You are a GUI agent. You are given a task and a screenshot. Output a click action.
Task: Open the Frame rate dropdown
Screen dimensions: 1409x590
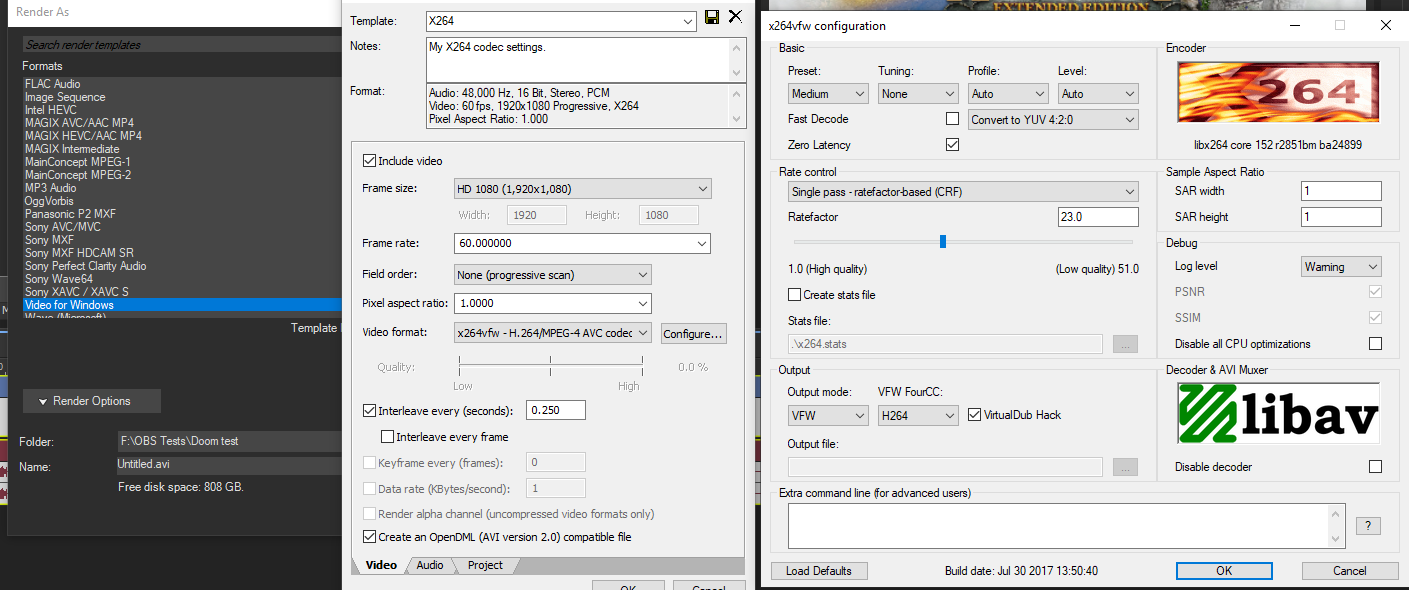pyautogui.click(x=582, y=243)
